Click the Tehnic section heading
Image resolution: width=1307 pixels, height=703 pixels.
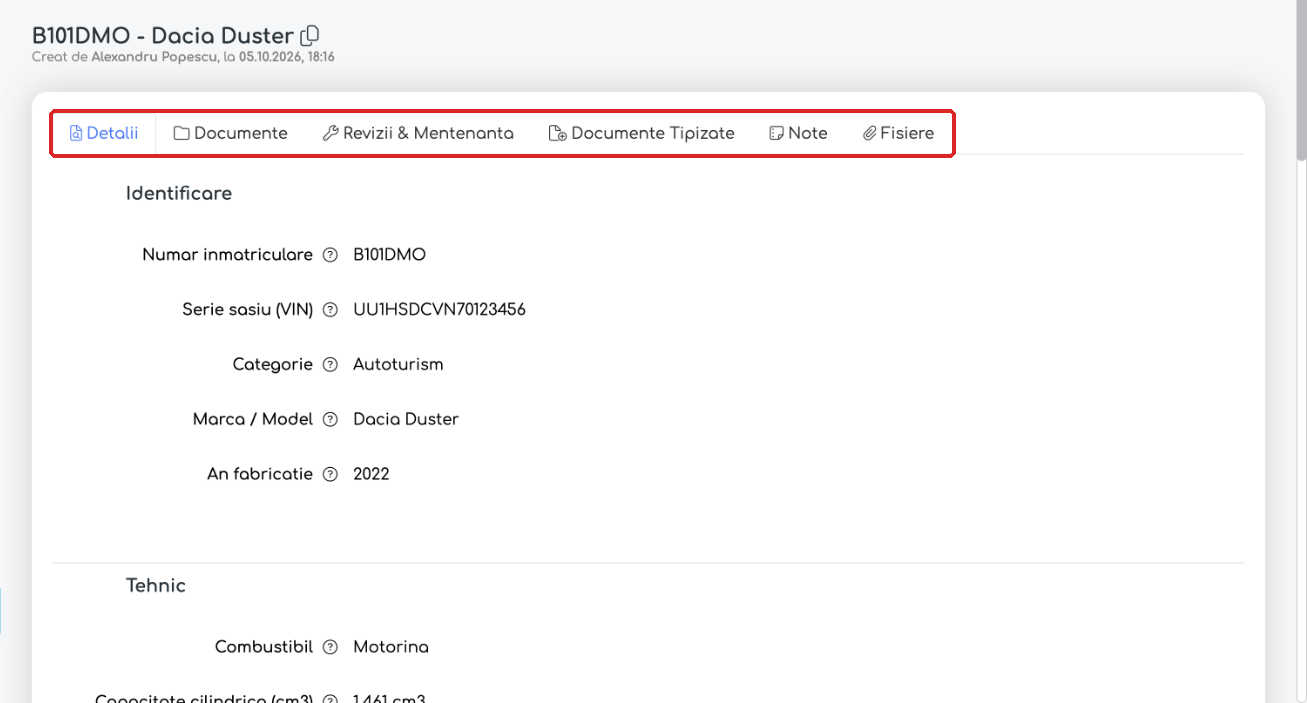[x=156, y=586]
